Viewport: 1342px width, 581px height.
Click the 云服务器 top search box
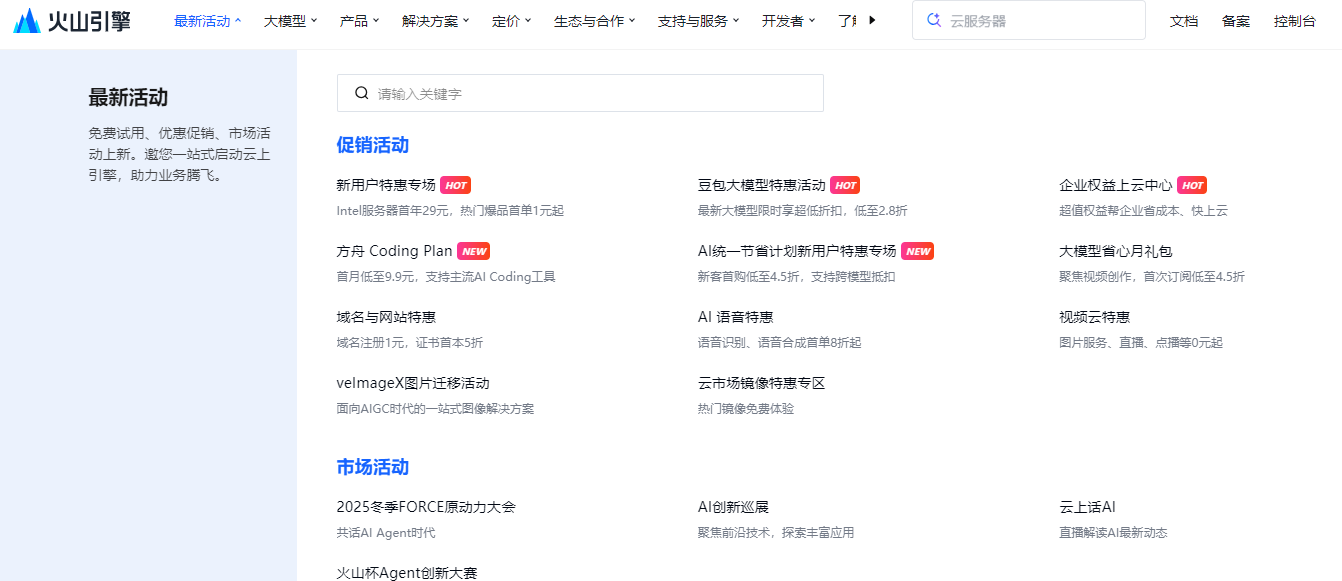pyautogui.click(x=1040, y=20)
